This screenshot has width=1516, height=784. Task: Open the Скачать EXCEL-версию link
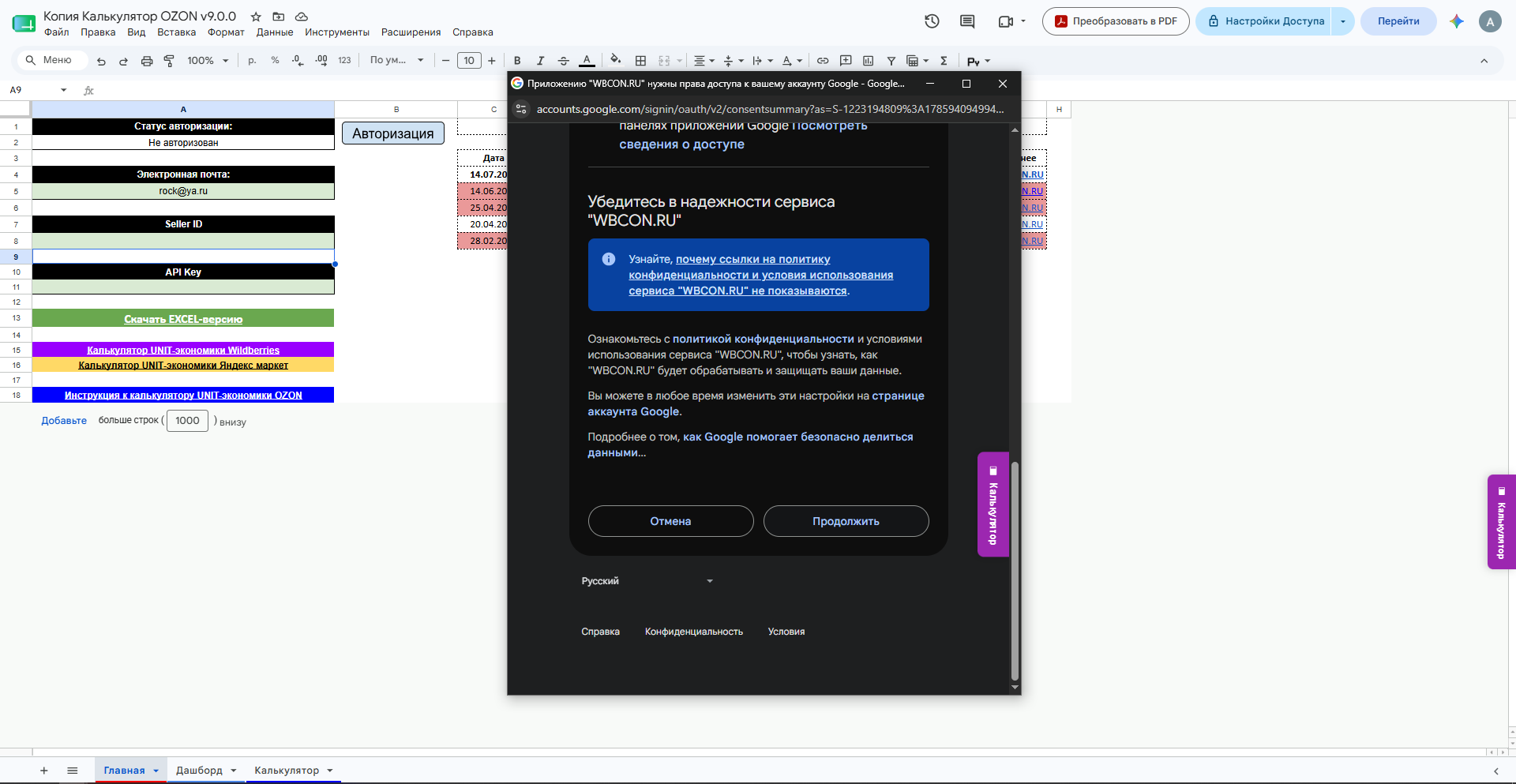point(183,319)
